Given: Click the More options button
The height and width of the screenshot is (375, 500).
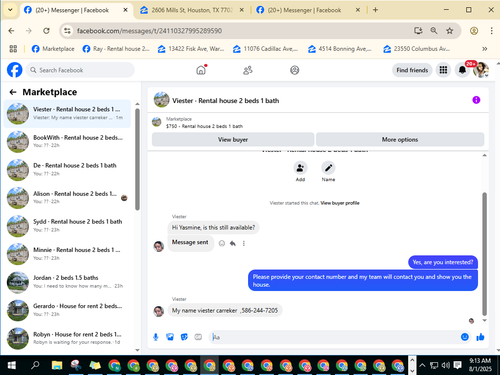Looking at the screenshot, I should 400,139.
